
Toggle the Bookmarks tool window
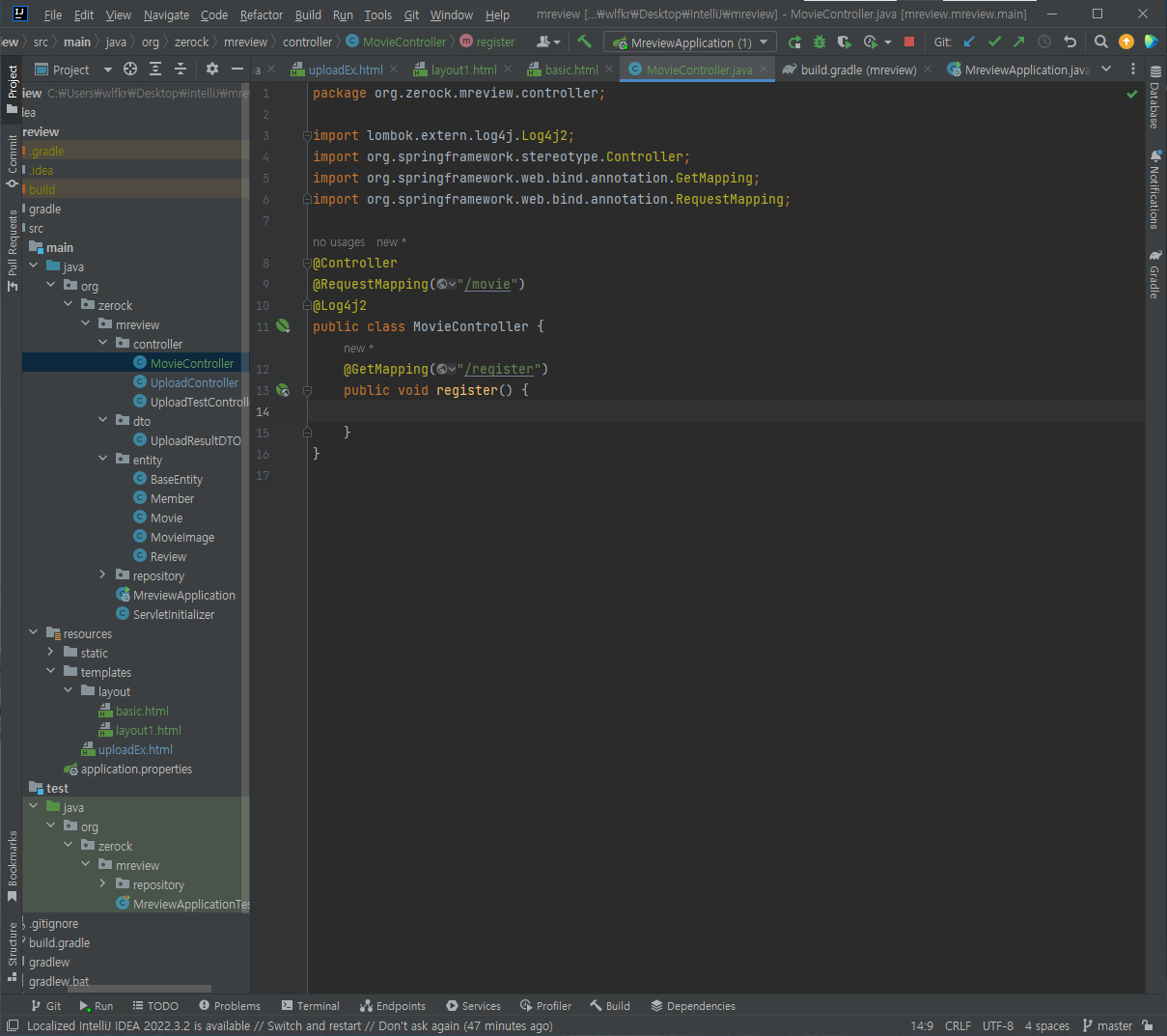tap(13, 866)
